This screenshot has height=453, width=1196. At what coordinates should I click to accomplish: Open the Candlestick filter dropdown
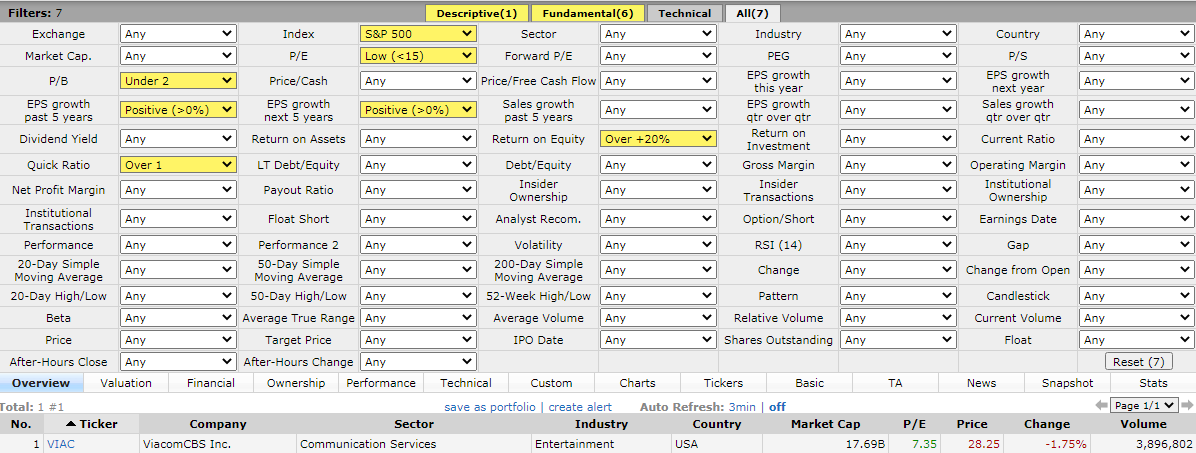point(1137,296)
